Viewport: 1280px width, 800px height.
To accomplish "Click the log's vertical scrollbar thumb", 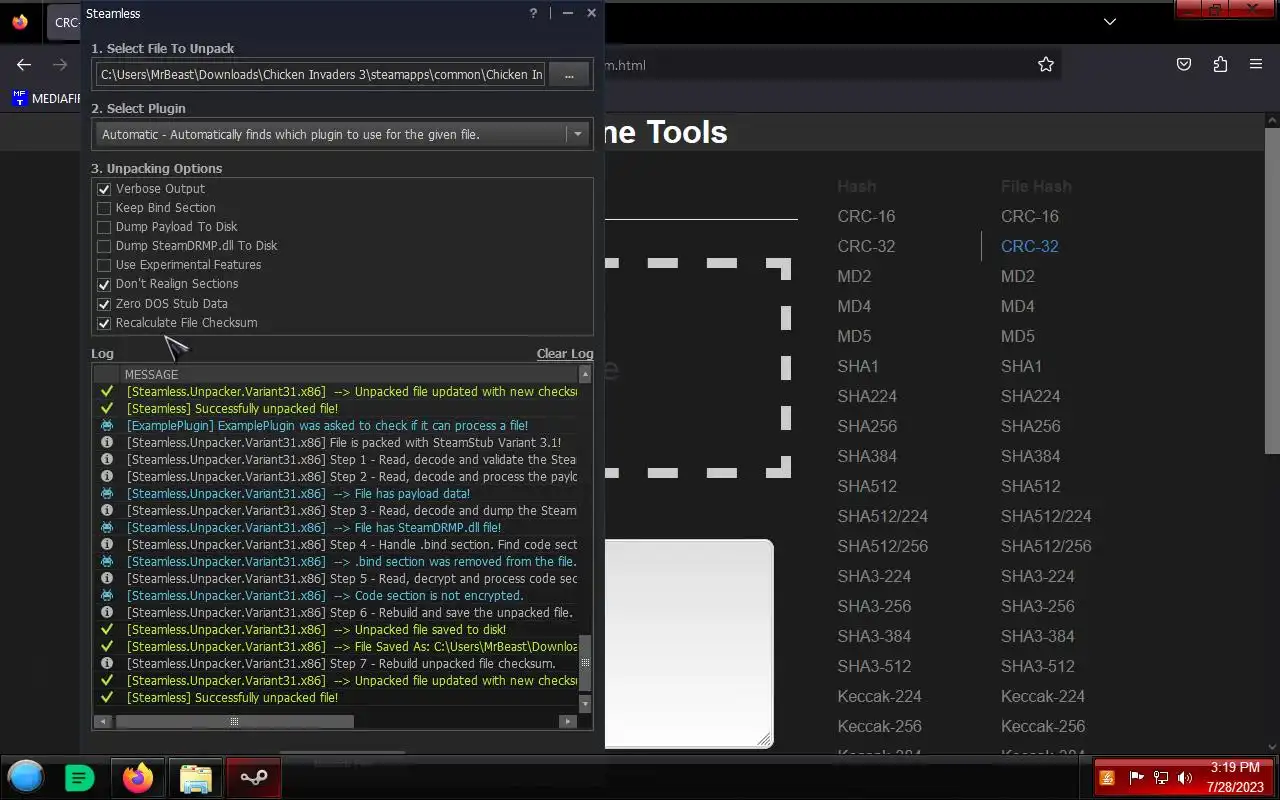I will pos(585,662).
